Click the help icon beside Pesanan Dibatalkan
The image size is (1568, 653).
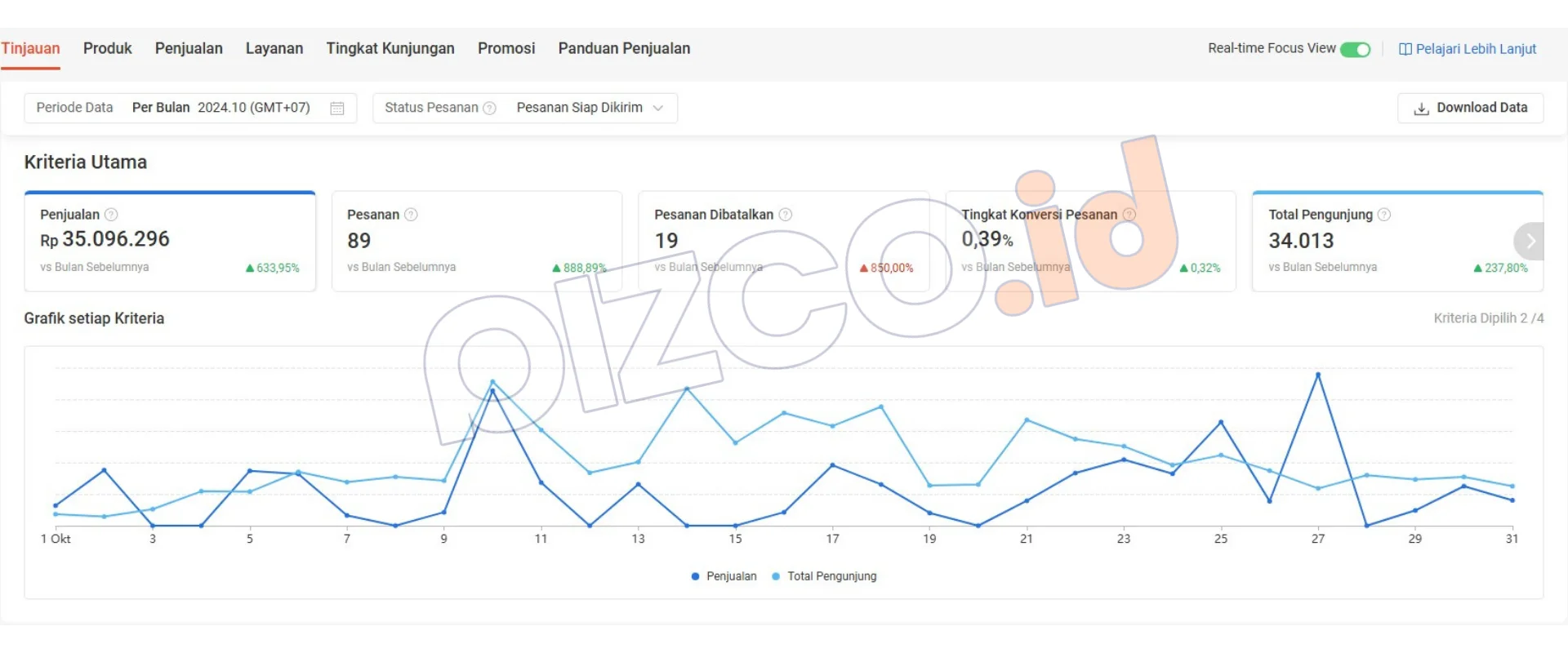pos(785,215)
